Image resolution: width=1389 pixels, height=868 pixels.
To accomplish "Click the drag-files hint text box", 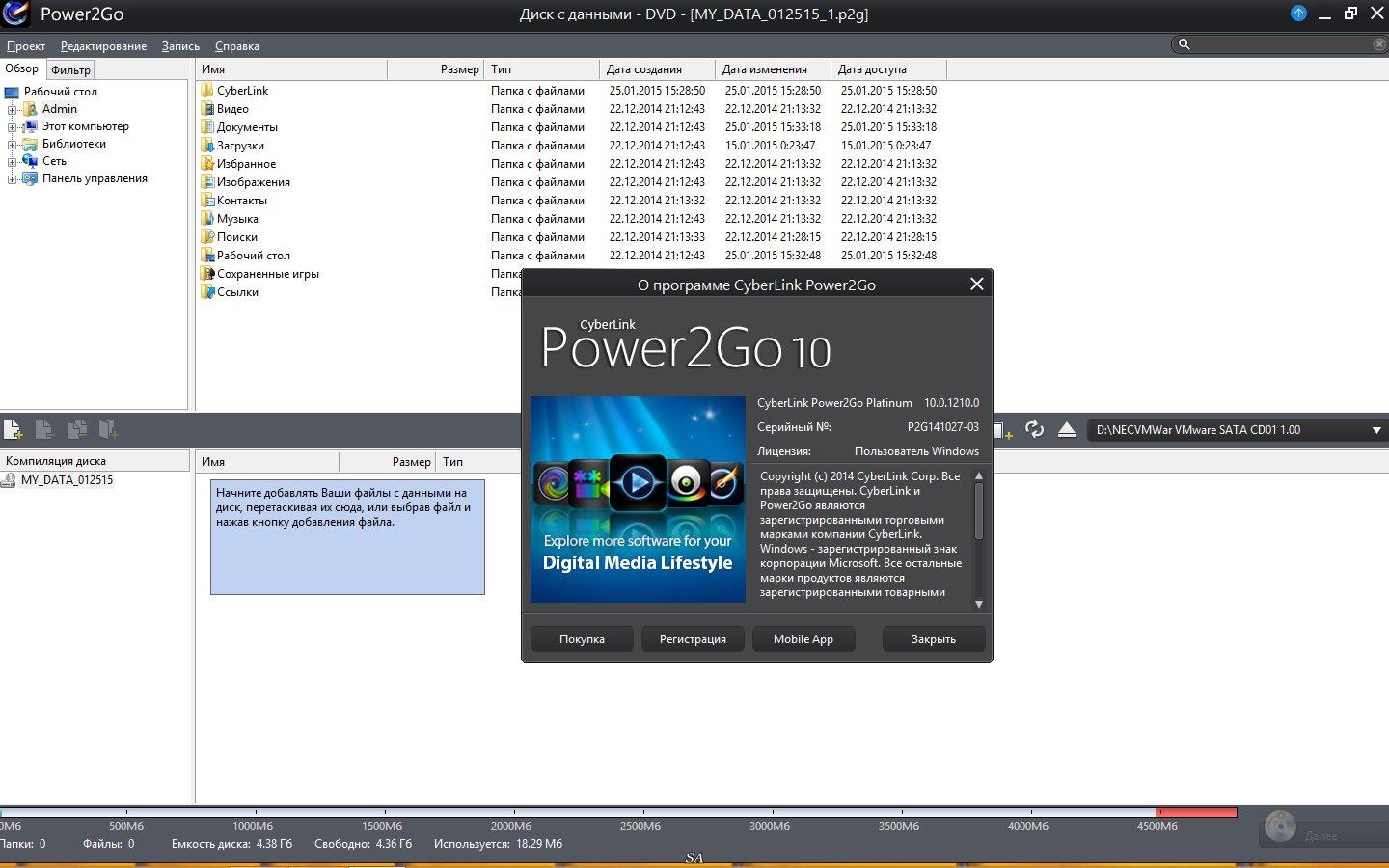I will pyautogui.click(x=347, y=537).
